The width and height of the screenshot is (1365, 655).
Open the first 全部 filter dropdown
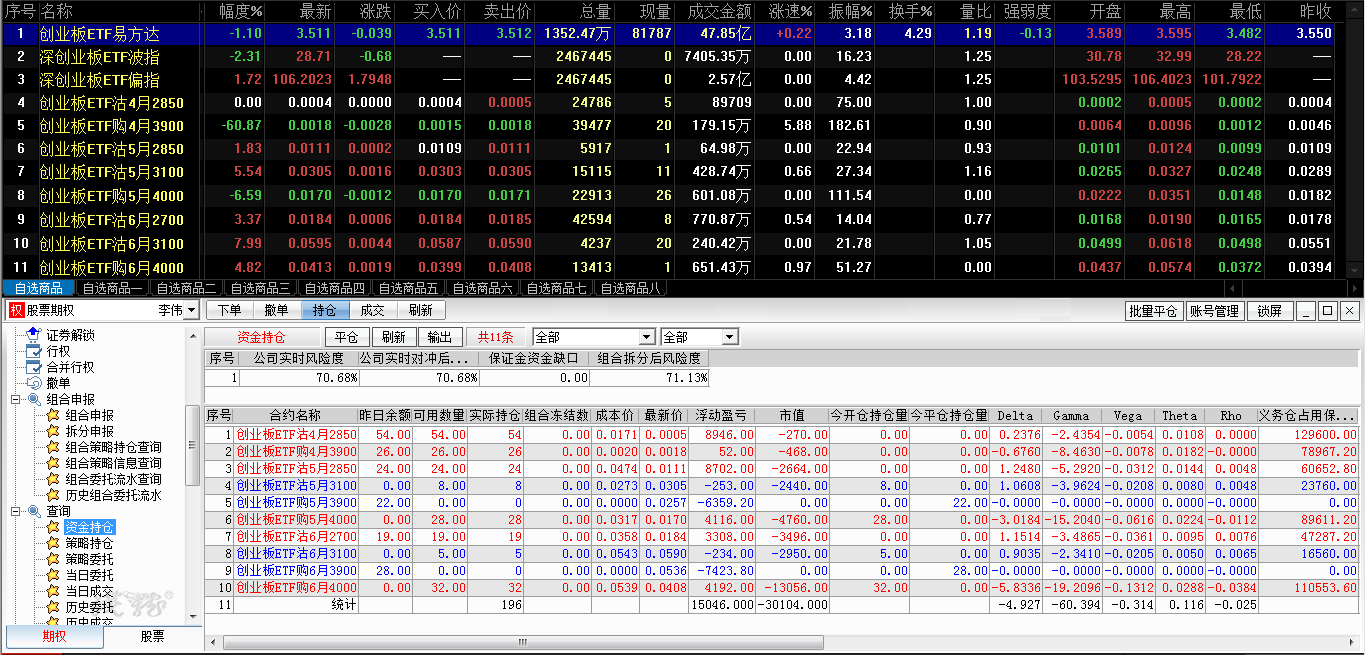[x=646, y=338]
